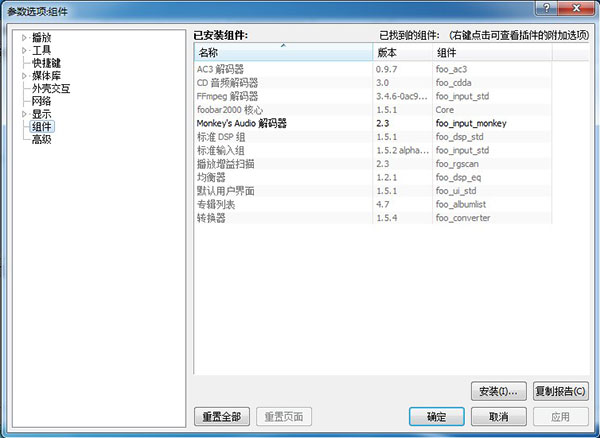Select the foobar2000 核心 row

(373, 110)
